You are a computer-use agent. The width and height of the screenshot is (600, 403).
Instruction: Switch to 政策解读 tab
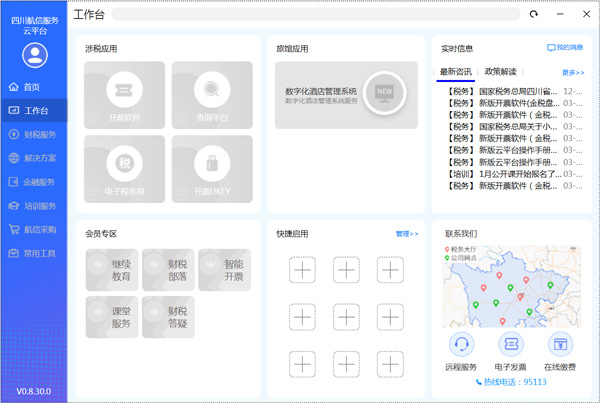[x=501, y=72]
